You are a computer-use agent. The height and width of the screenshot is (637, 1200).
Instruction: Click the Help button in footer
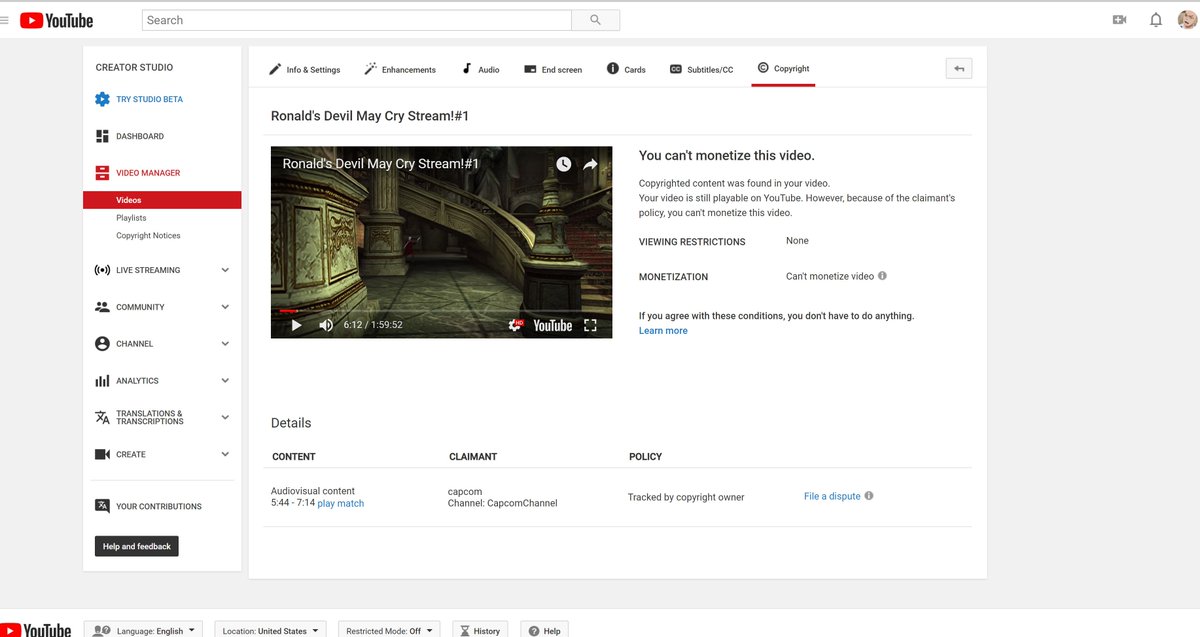pos(545,630)
